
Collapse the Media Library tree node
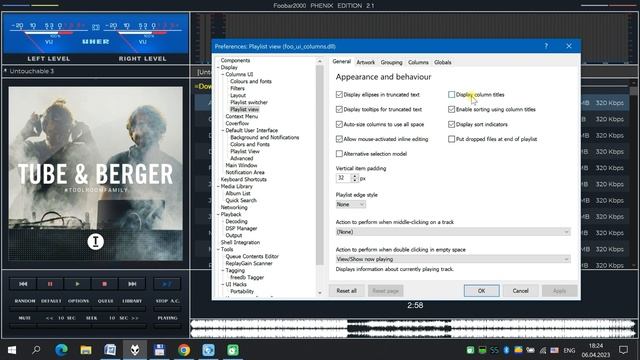click(218, 186)
